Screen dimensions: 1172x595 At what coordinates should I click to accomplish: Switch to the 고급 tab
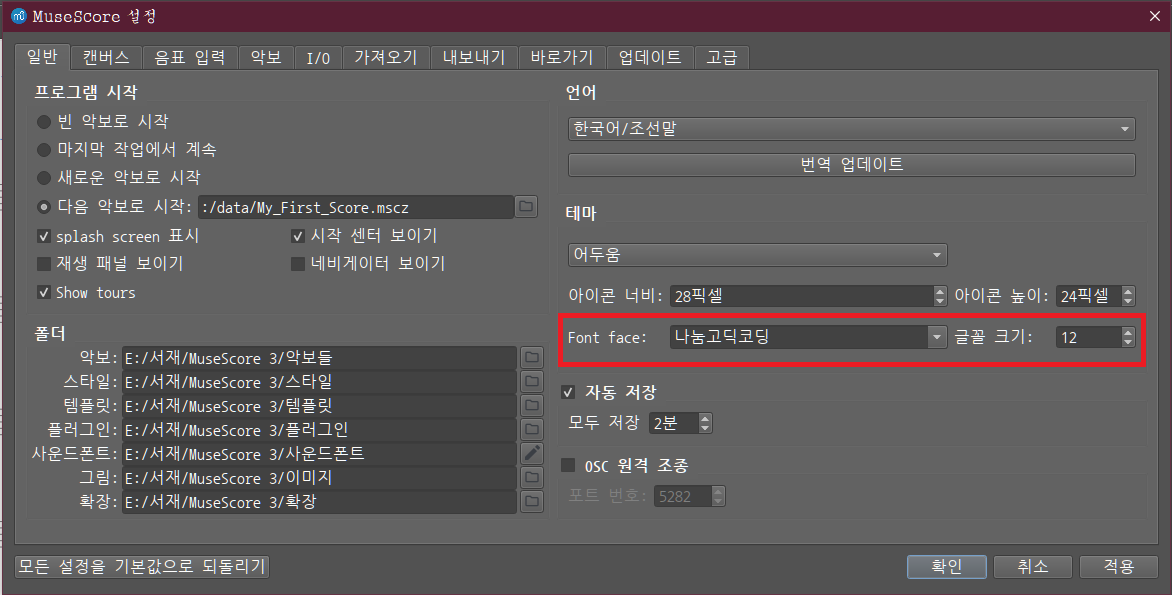(x=722, y=58)
